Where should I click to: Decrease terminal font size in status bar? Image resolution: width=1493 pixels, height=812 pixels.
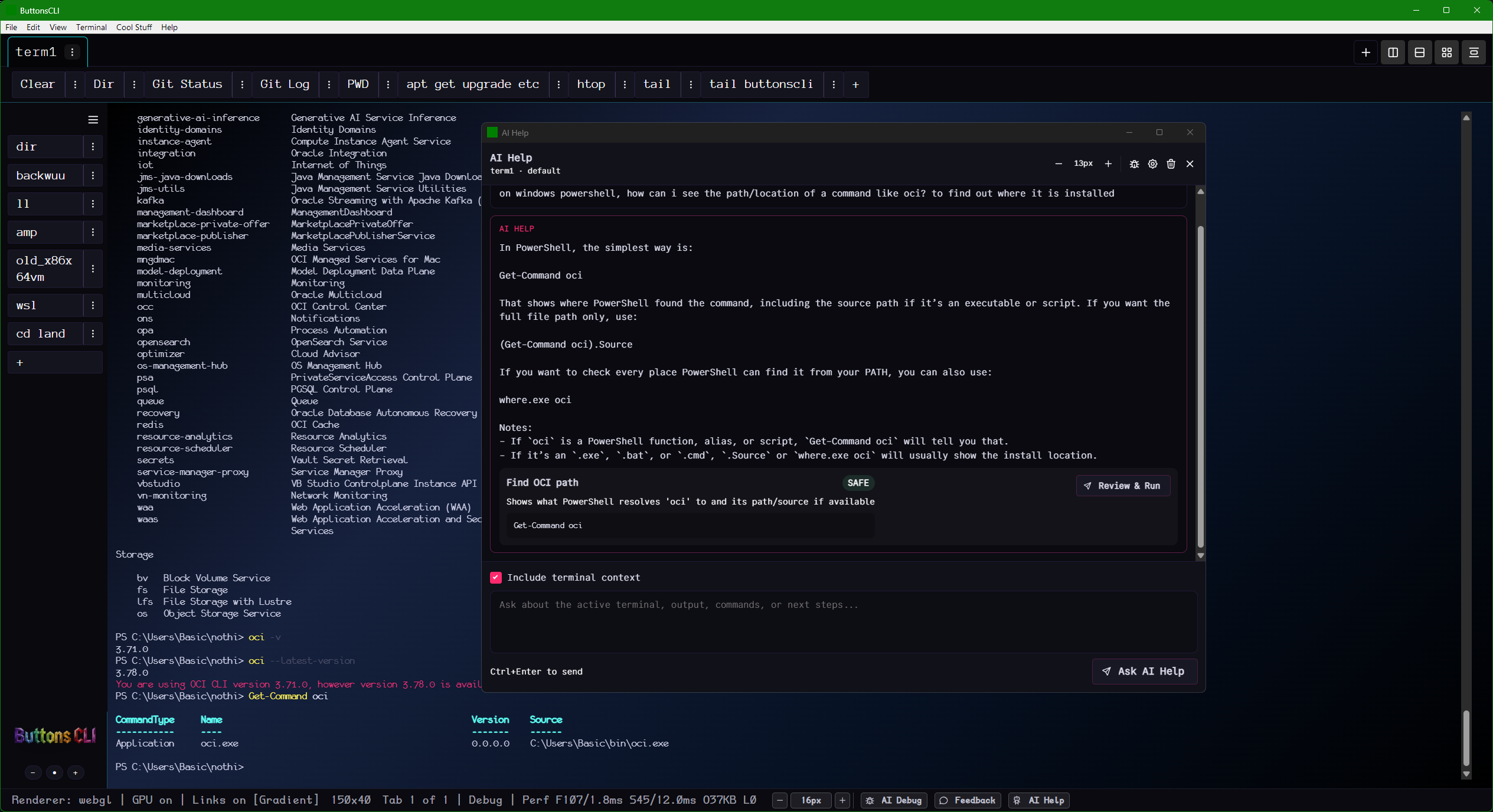[780, 800]
